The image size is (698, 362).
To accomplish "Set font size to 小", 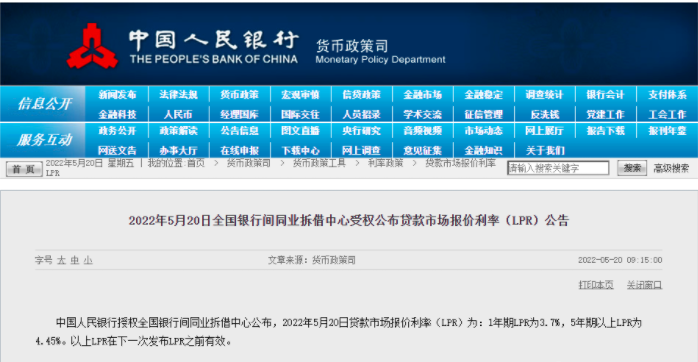I will coord(88,260).
